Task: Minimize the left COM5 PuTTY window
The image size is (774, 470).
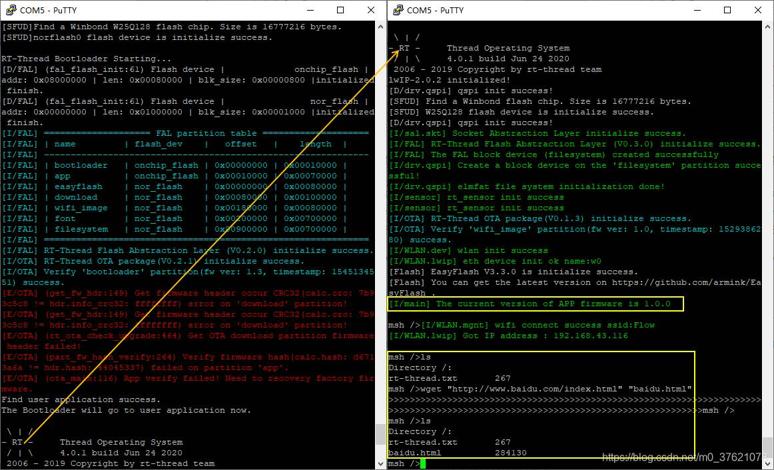Action: coord(310,10)
